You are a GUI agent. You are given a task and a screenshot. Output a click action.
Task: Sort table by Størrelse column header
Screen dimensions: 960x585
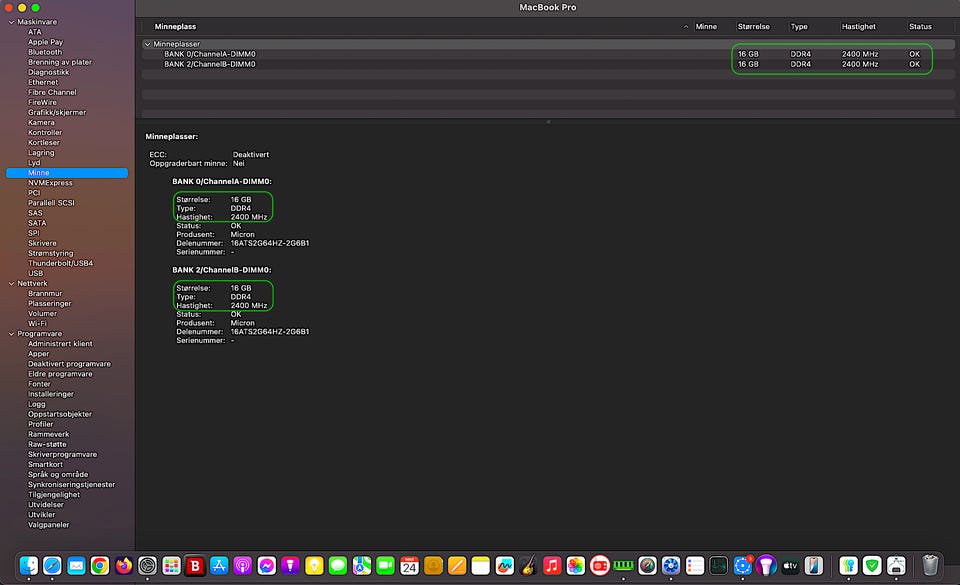coord(753,26)
